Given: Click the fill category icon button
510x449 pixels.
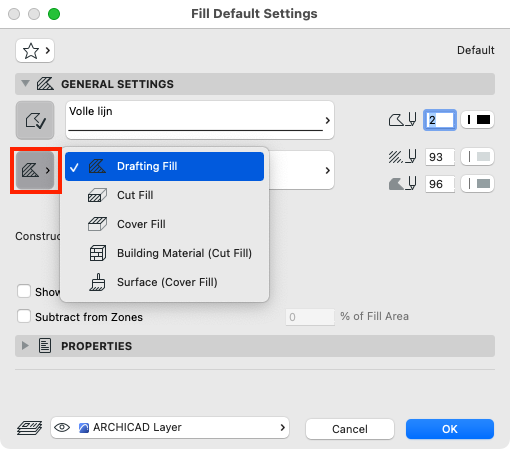Looking at the screenshot, I should (x=35, y=170).
